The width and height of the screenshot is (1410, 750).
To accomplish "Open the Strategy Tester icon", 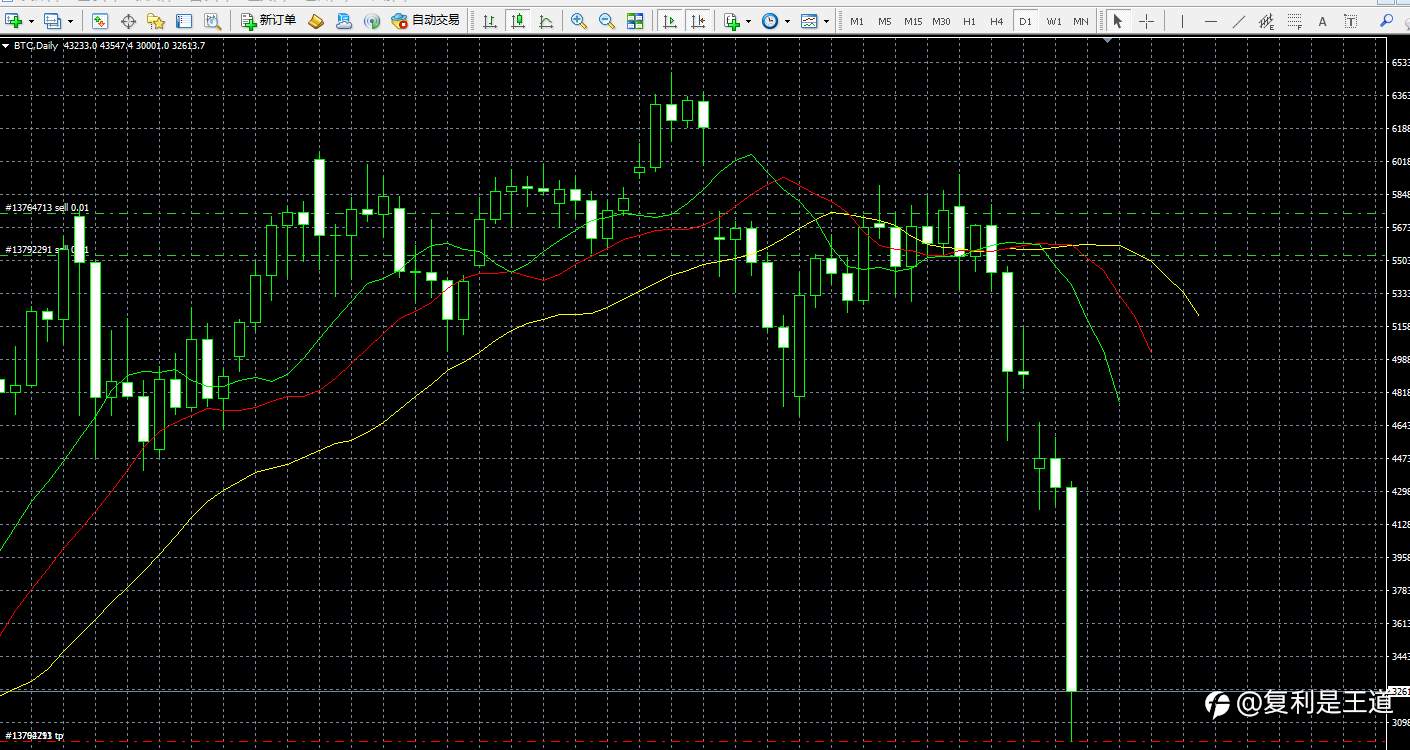I will point(212,21).
